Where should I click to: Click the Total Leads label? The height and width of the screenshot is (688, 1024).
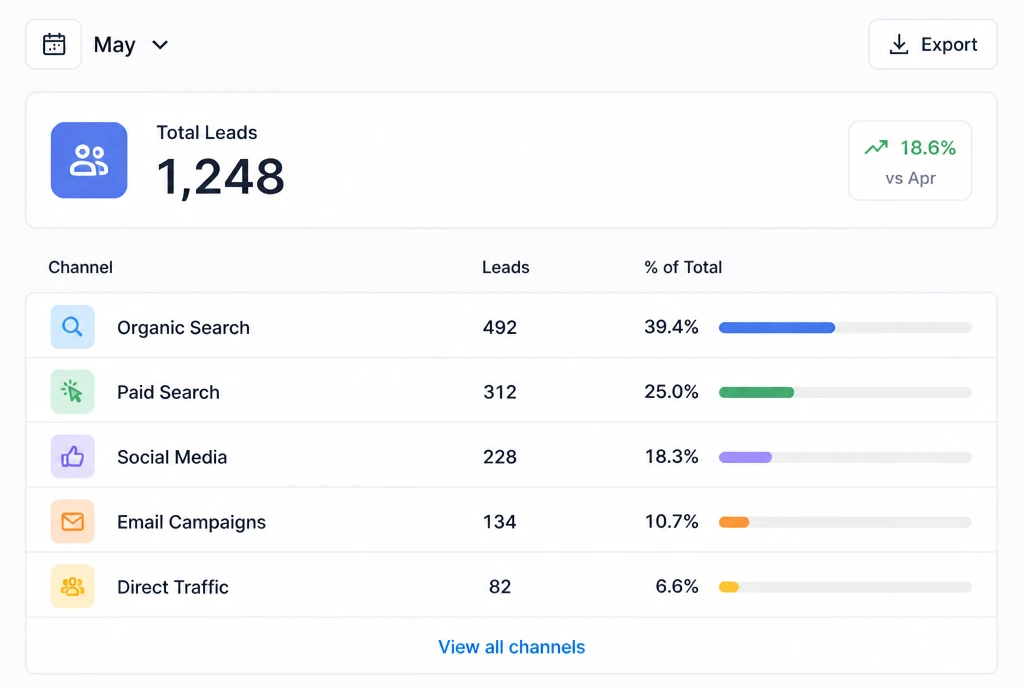click(206, 133)
